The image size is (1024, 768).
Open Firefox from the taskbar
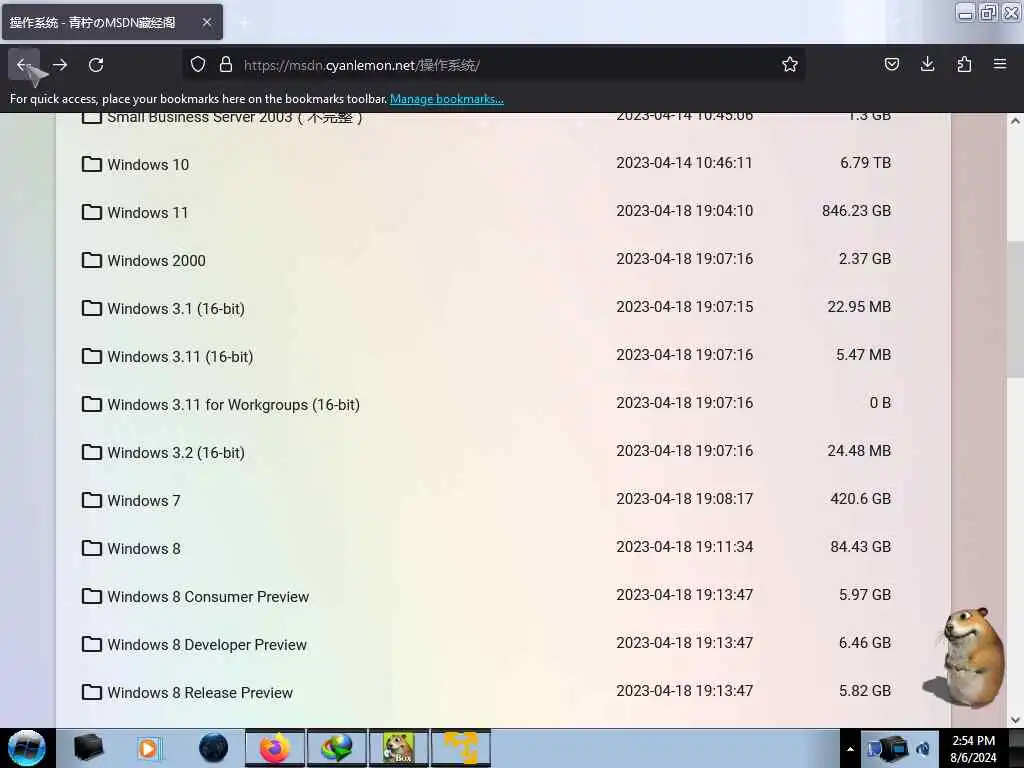point(275,748)
